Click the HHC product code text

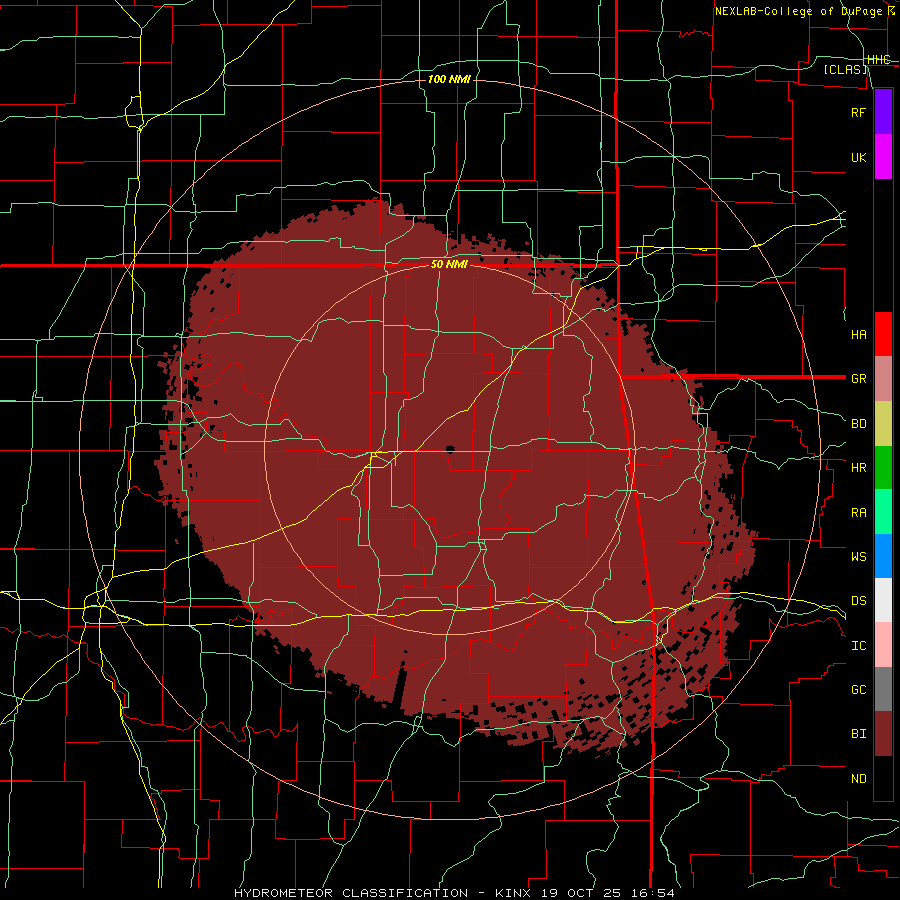tap(879, 60)
